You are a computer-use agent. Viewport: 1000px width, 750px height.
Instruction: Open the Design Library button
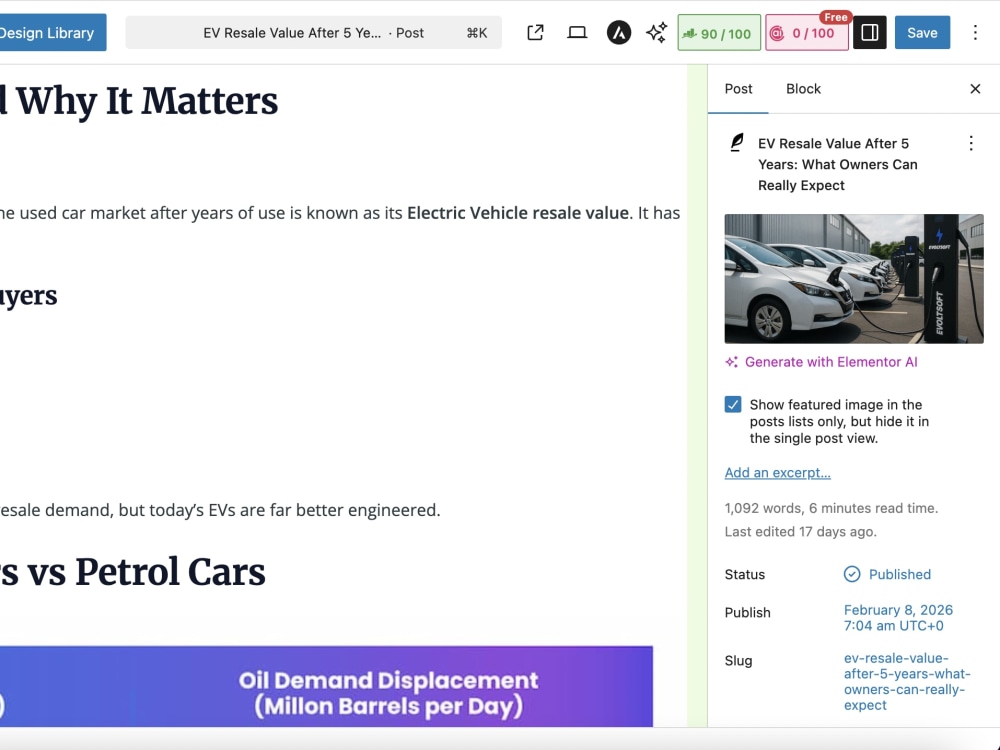(51, 33)
